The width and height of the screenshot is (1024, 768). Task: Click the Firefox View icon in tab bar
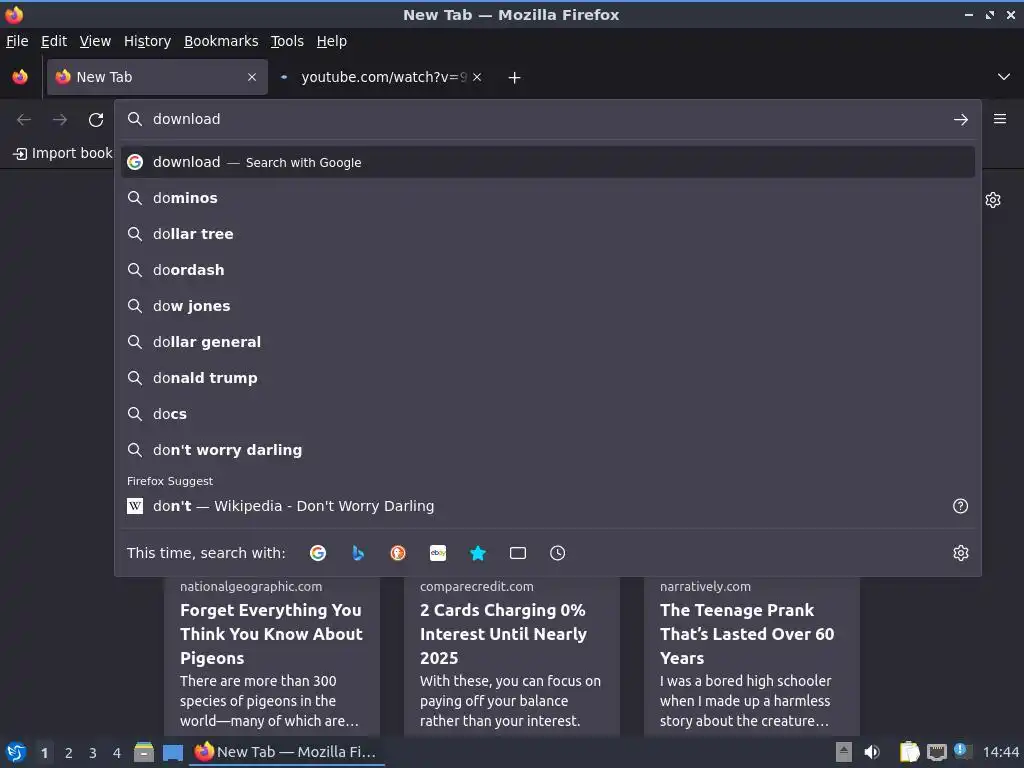[20, 77]
